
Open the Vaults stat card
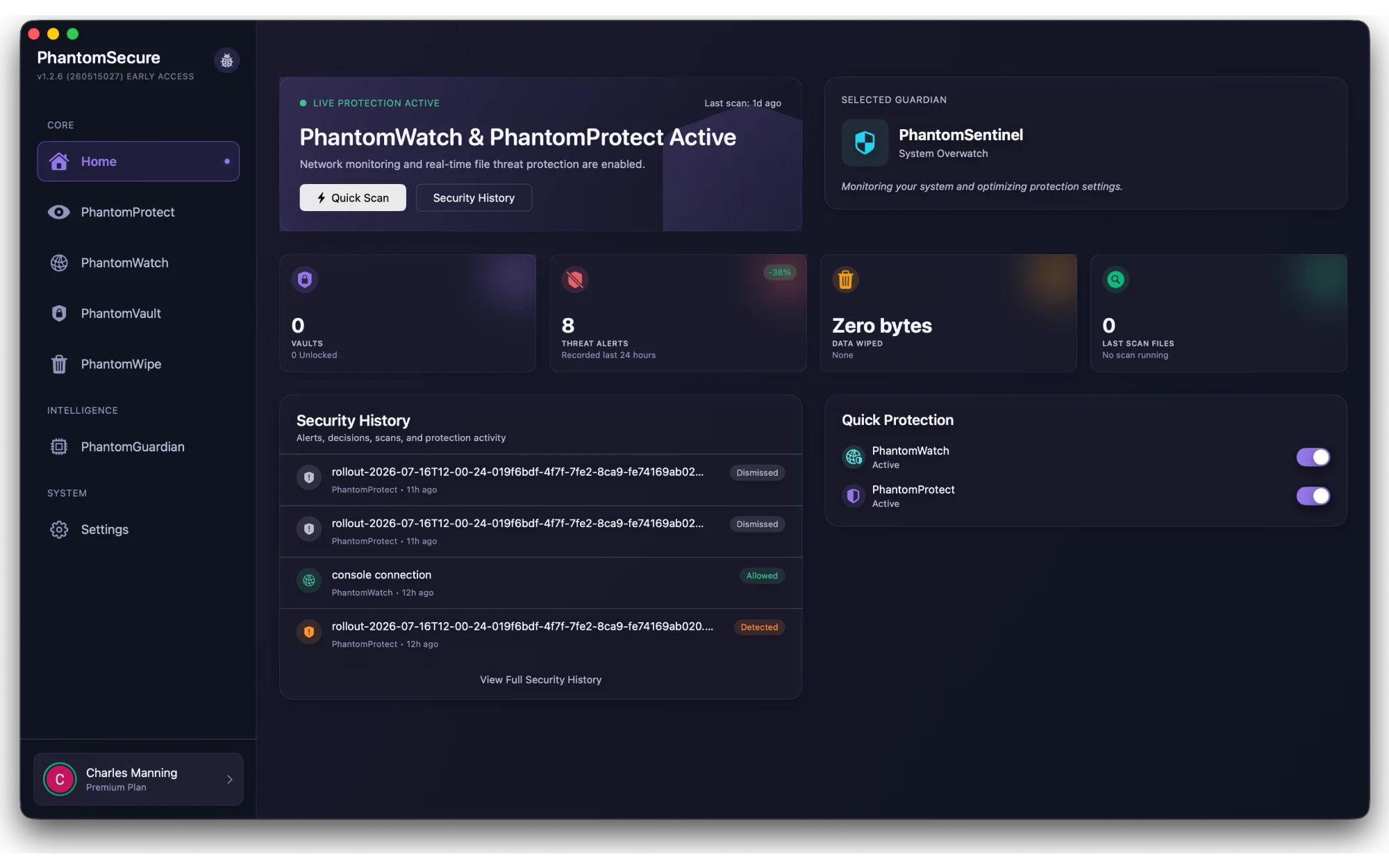(x=408, y=313)
